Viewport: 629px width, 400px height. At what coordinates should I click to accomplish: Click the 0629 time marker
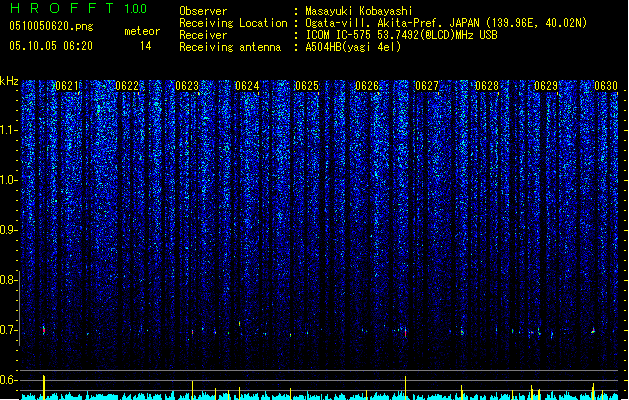click(546, 86)
